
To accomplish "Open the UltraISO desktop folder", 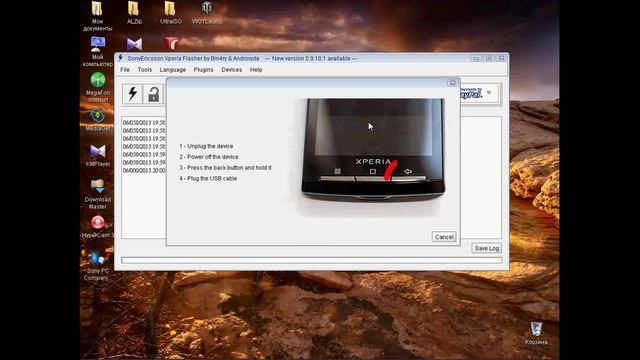I will [x=171, y=13].
